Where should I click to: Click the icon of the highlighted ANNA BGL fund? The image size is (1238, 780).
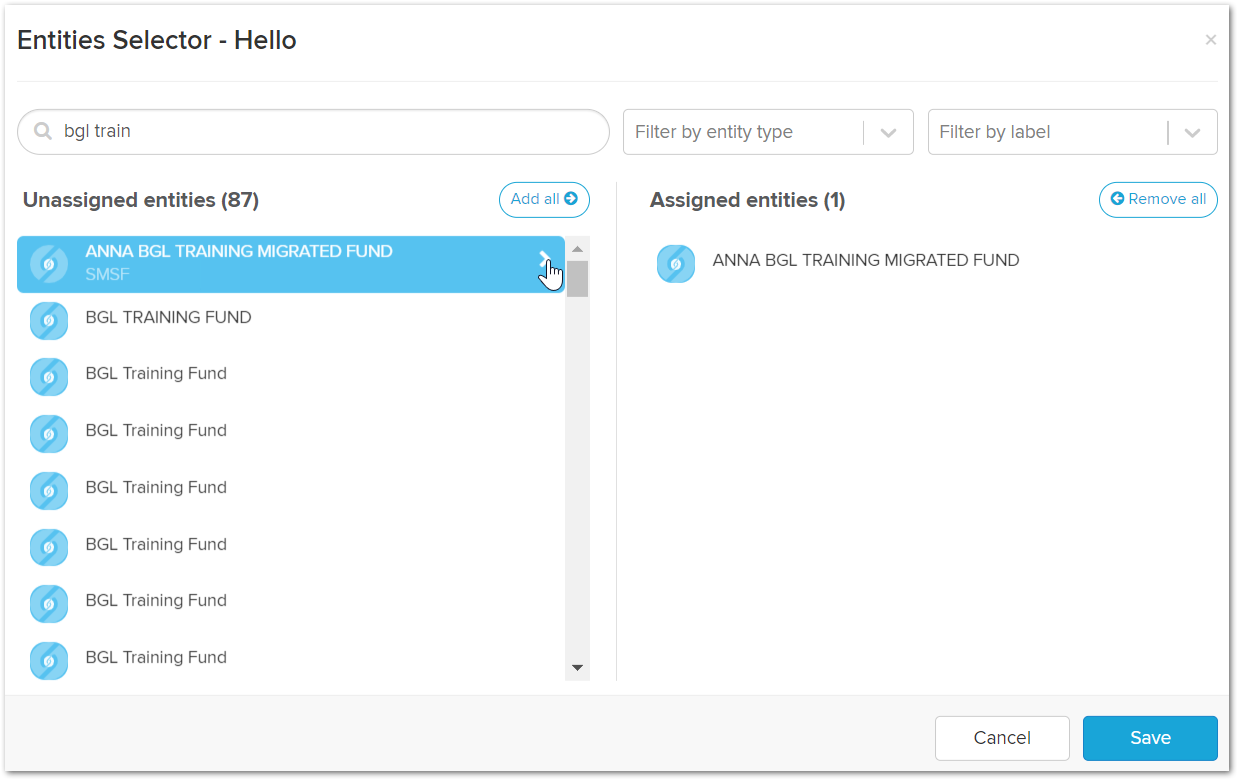coord(49,264)
